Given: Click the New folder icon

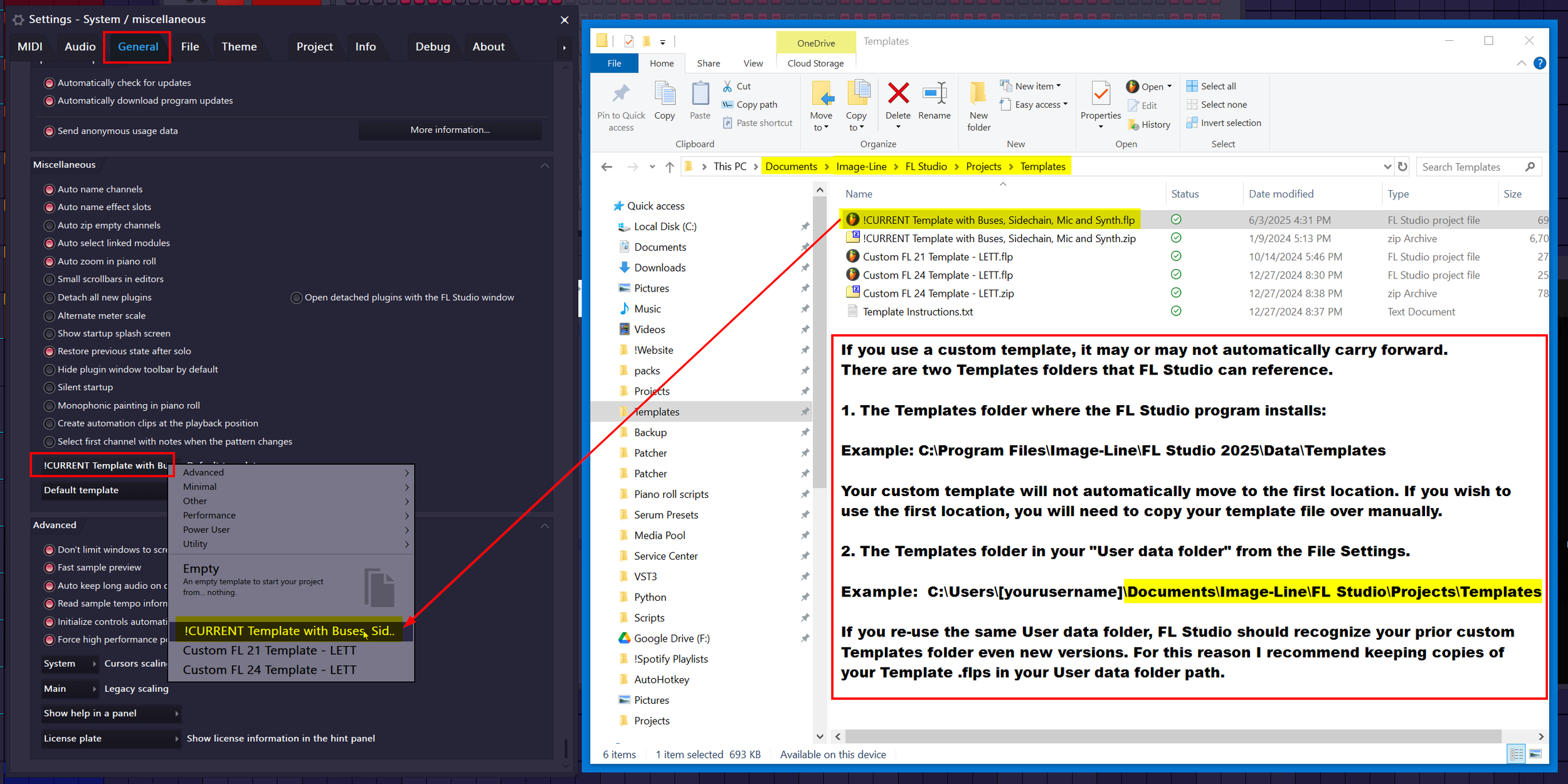Looking at the screenshot, I should [x=978, y=94].
